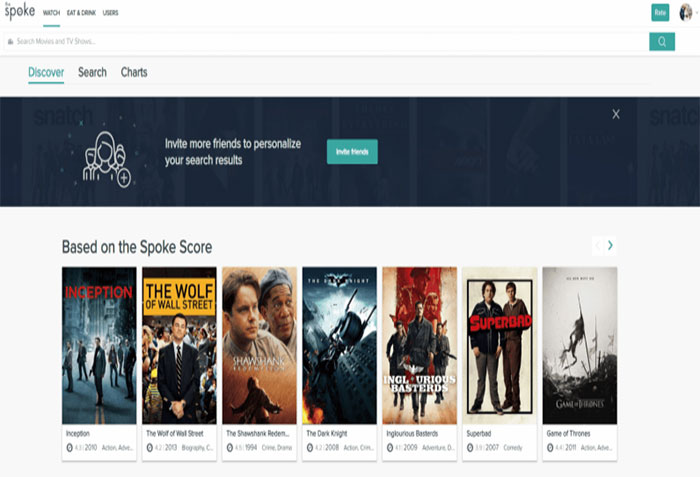This screenshot has height=477, width=700.
Task: Click The Dark Knight title link
Action: (x=327, y=434)
